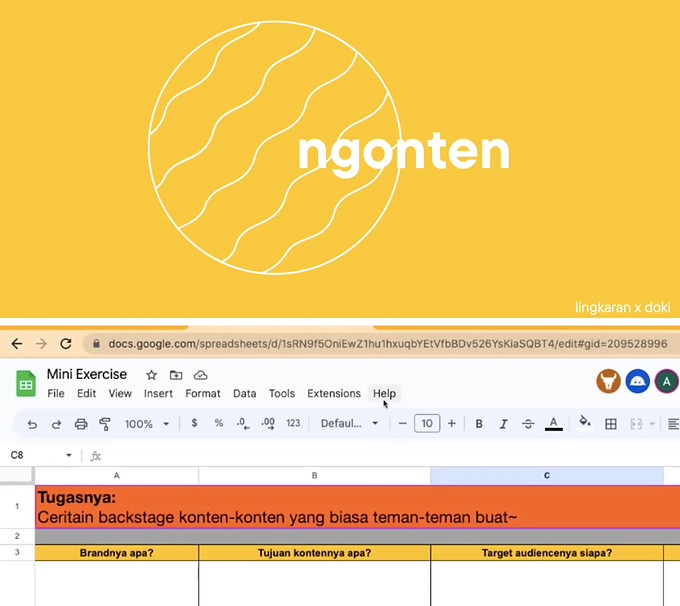This screenshot has height=606, width=680.
Task: Open the text color picker
Action: click(x=553, y=424)
